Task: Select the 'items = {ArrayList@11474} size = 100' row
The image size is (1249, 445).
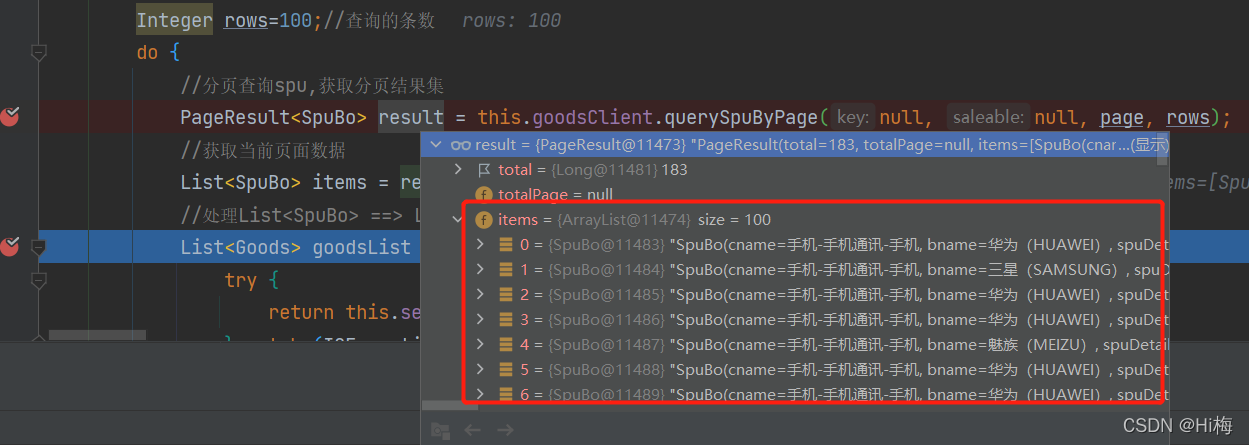Action: 795,220
